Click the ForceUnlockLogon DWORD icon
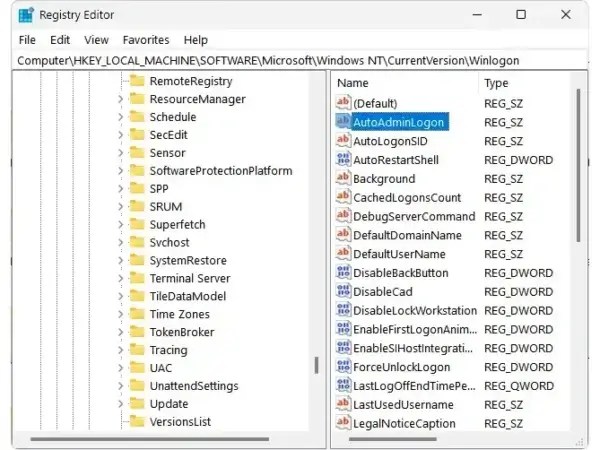 (x=343, y=366)
